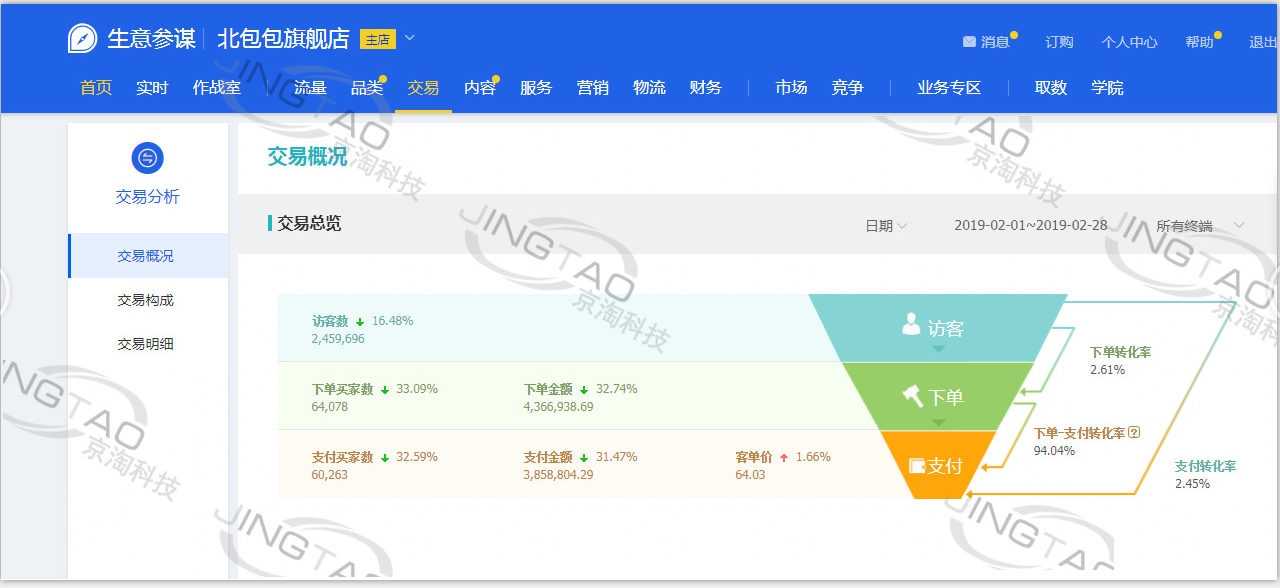Switch to the 流量 navigation tab
This screenshot has height=588, width=1280.
pyautogui.click(x=310, y=88)
